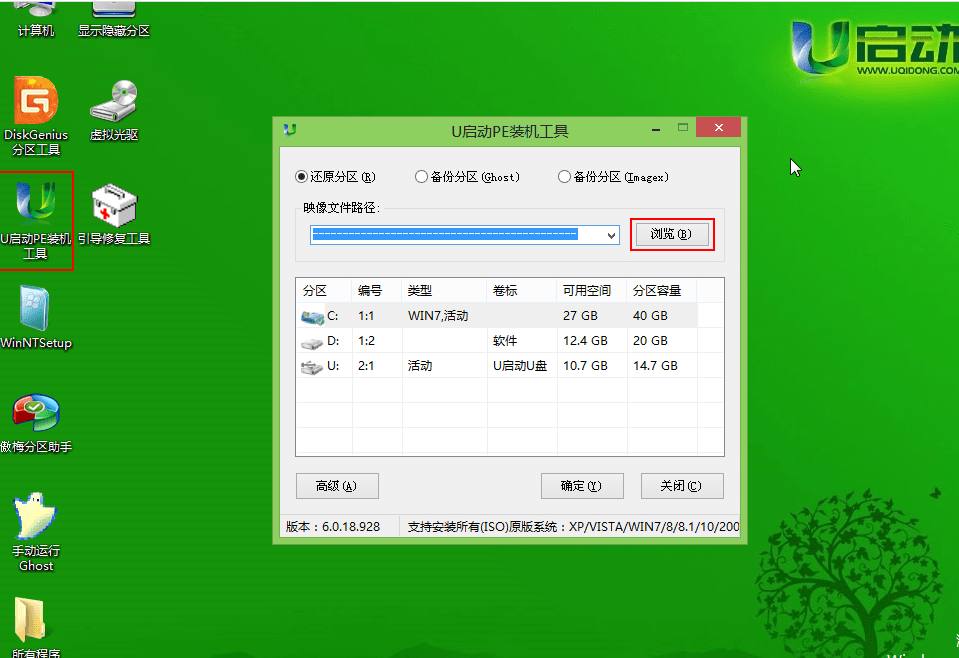The width and height of the screenshot is (959, 658).
Task: Open the 引导修复工具 desktop icon
Action: pyautogui.click(x=114, y=214)
